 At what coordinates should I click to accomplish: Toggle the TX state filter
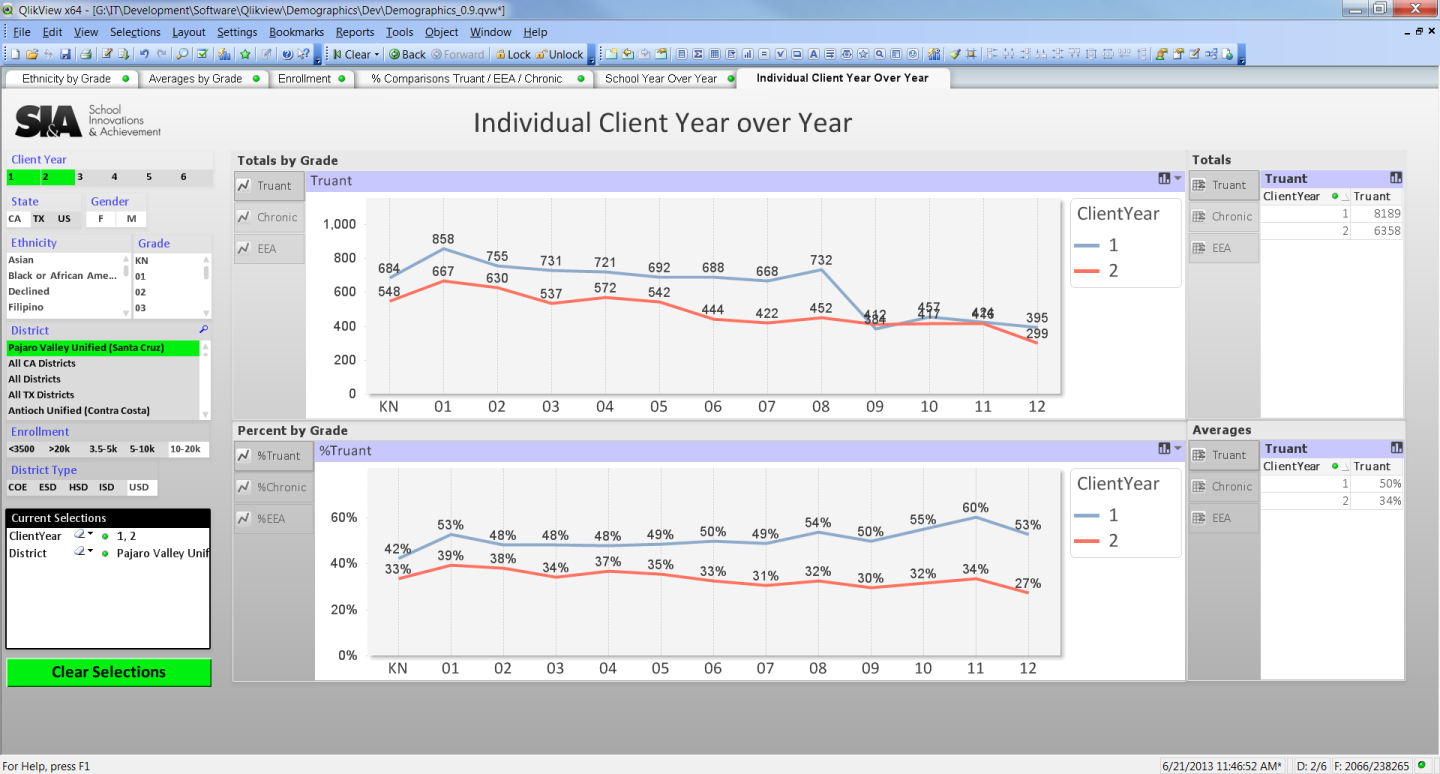click(39, 219)
